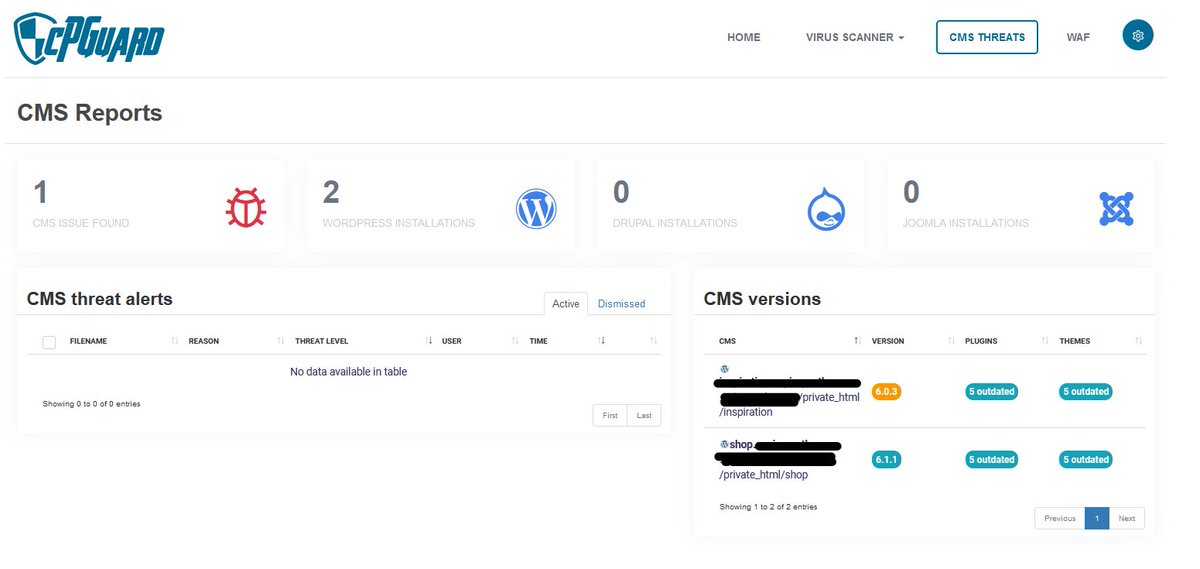Click the 6.1.1 version badge

(x=887, y=460)
